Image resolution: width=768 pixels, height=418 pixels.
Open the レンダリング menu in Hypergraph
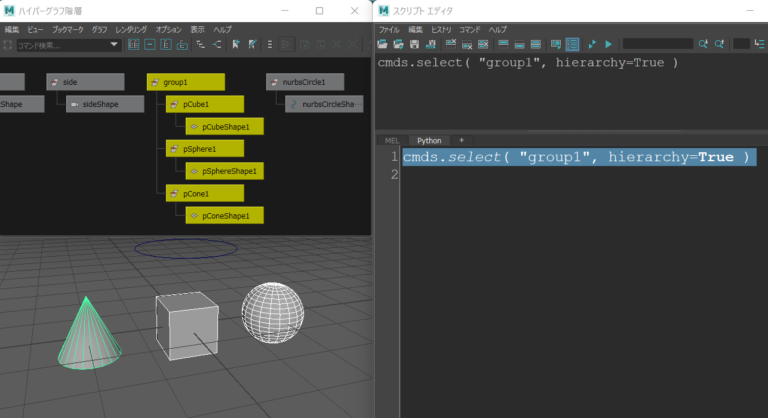click(130, 30)
